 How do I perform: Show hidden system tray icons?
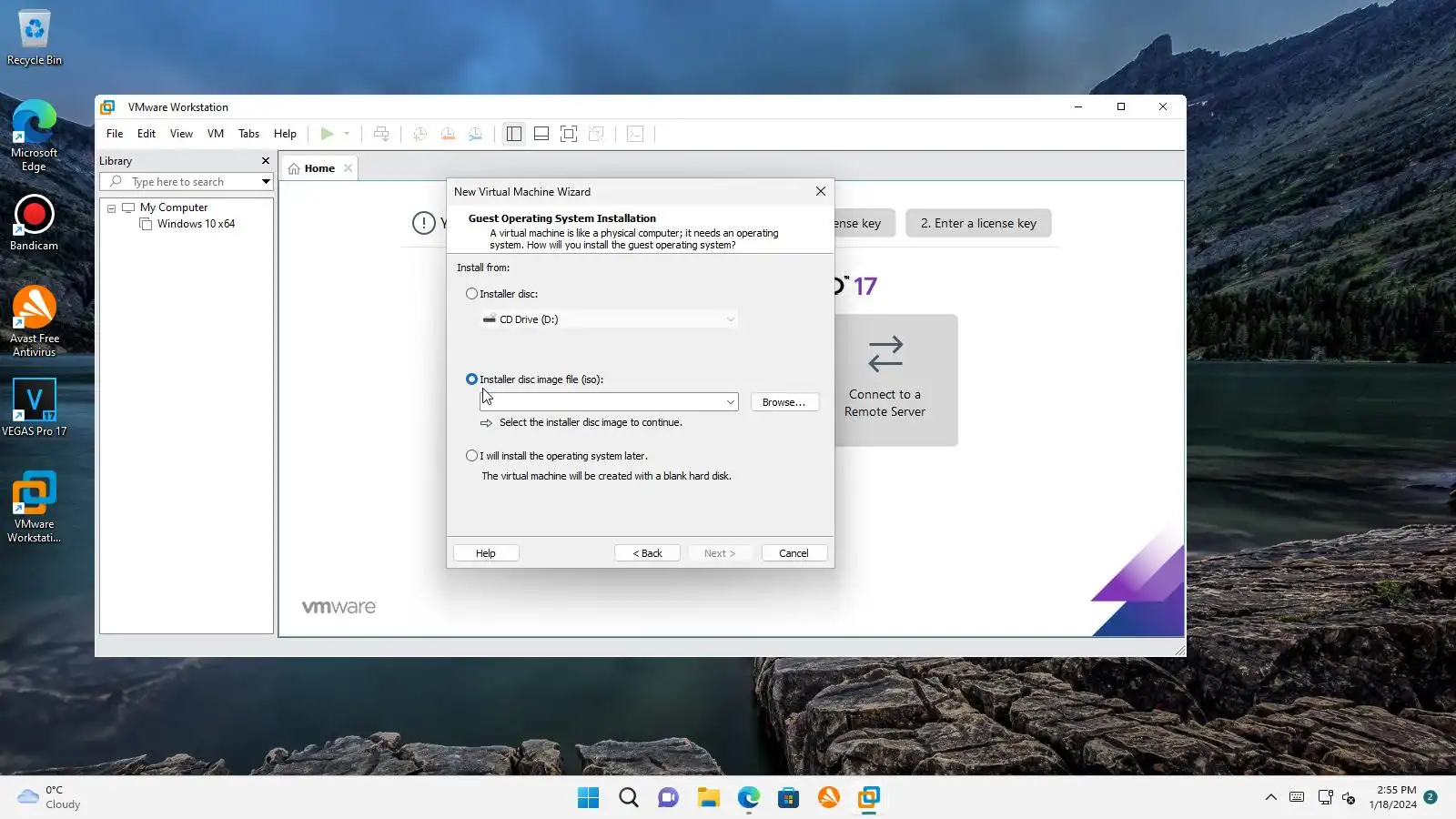click(1270, 797)
